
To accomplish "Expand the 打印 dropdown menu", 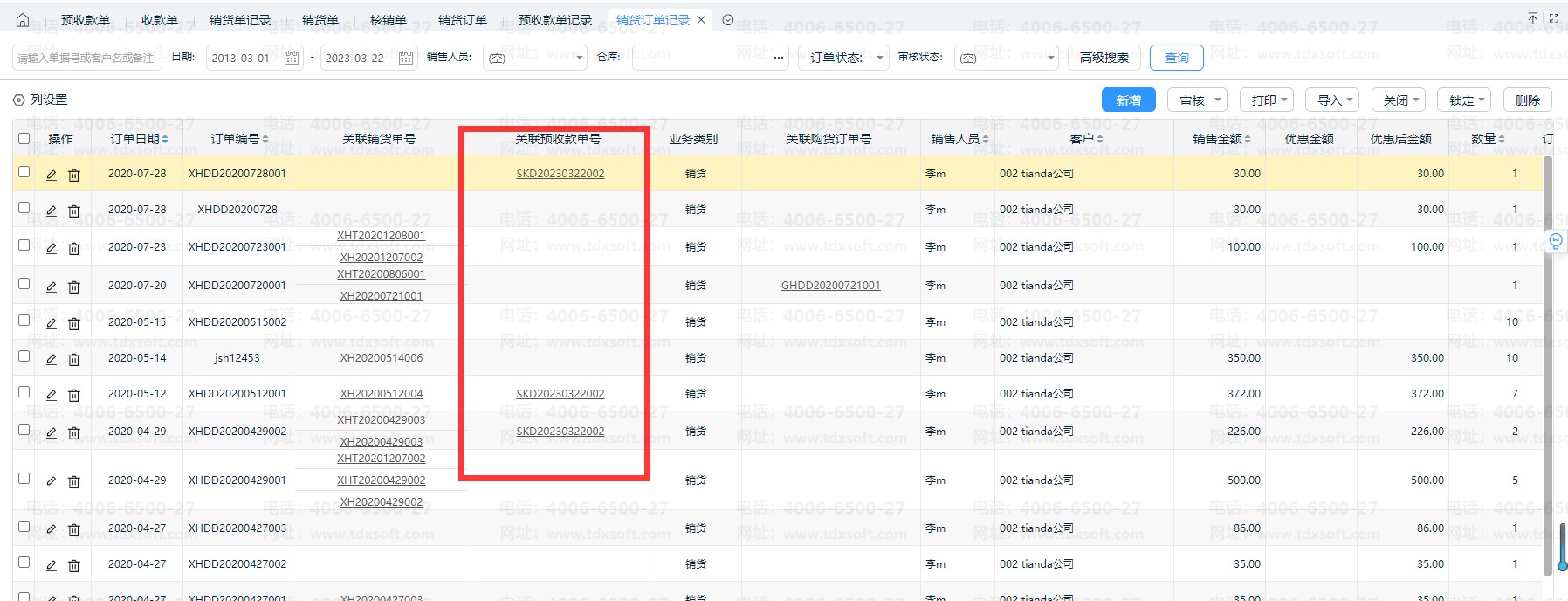I will pos(1269,100).
